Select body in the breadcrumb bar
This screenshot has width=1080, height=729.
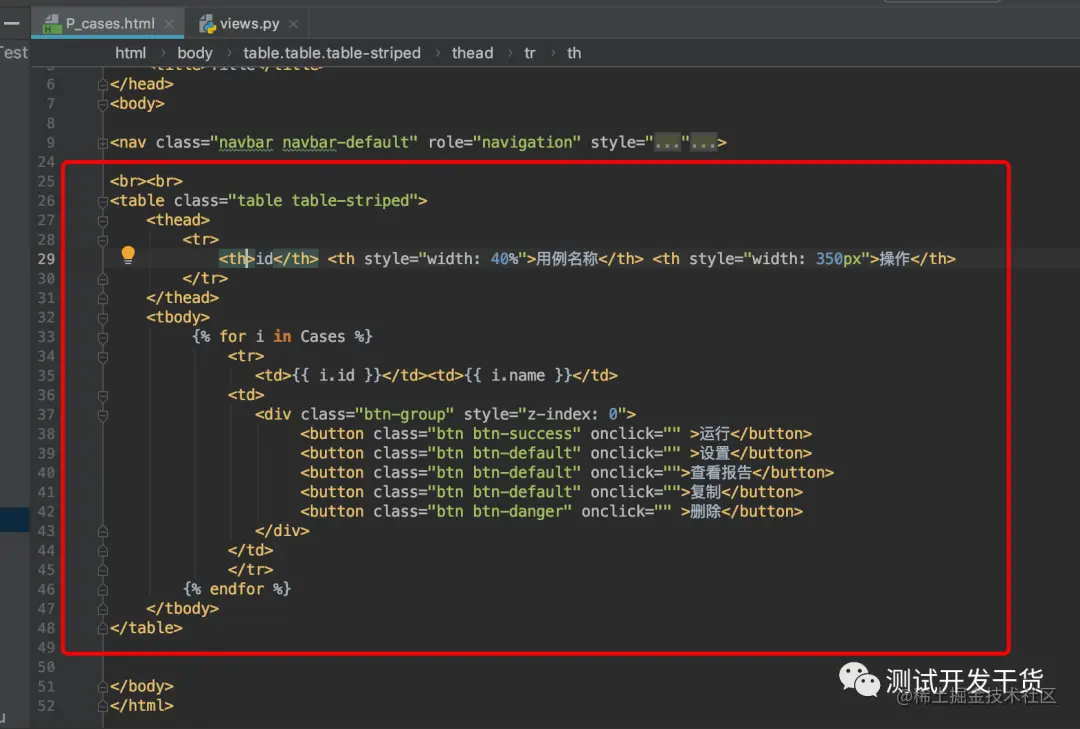[195, 53]
